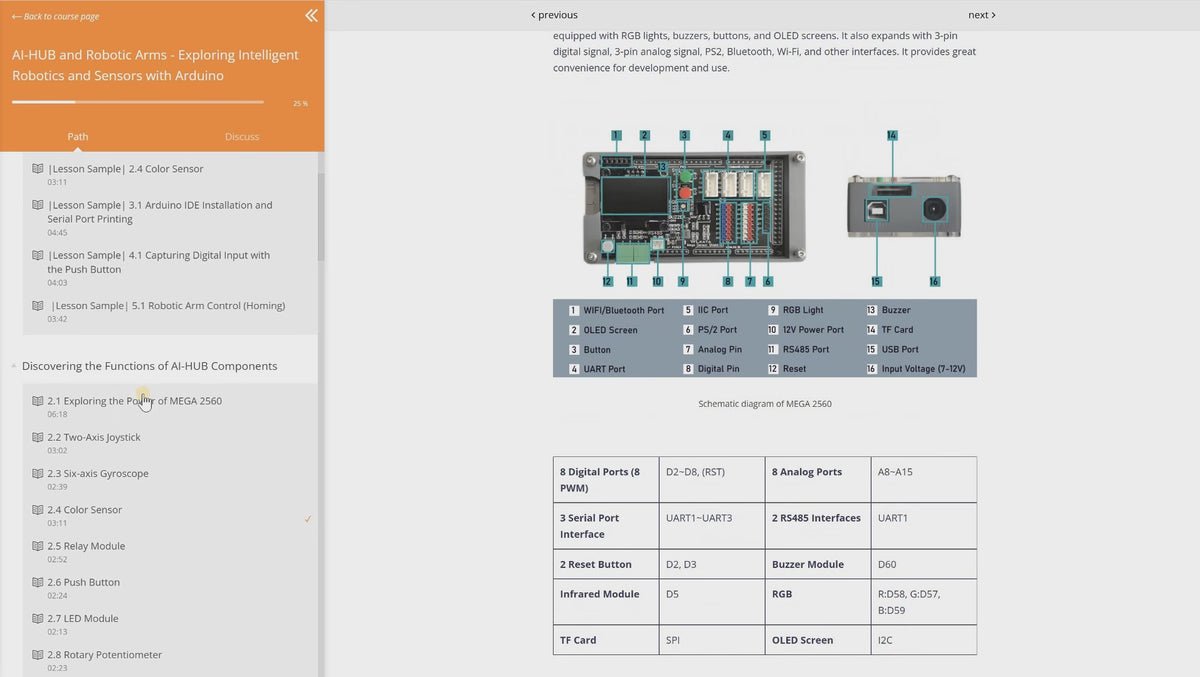Collapse the Discovering the Functions of AI-HUB Components section
The image size is (1200, 677).
14,367
